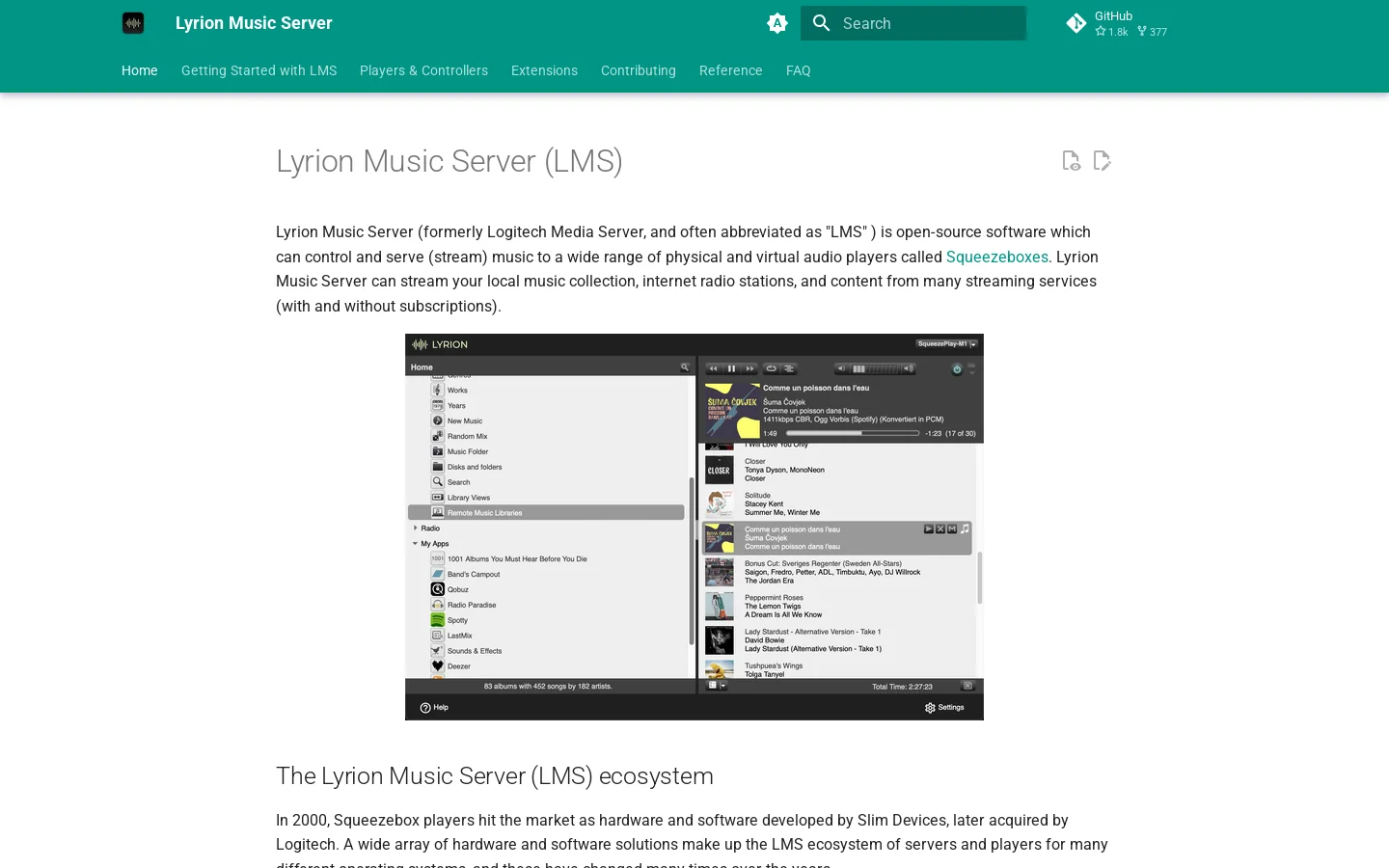Open the Home tab
Viewport: 1389px width, 868px height.
(x=140, y=70)
